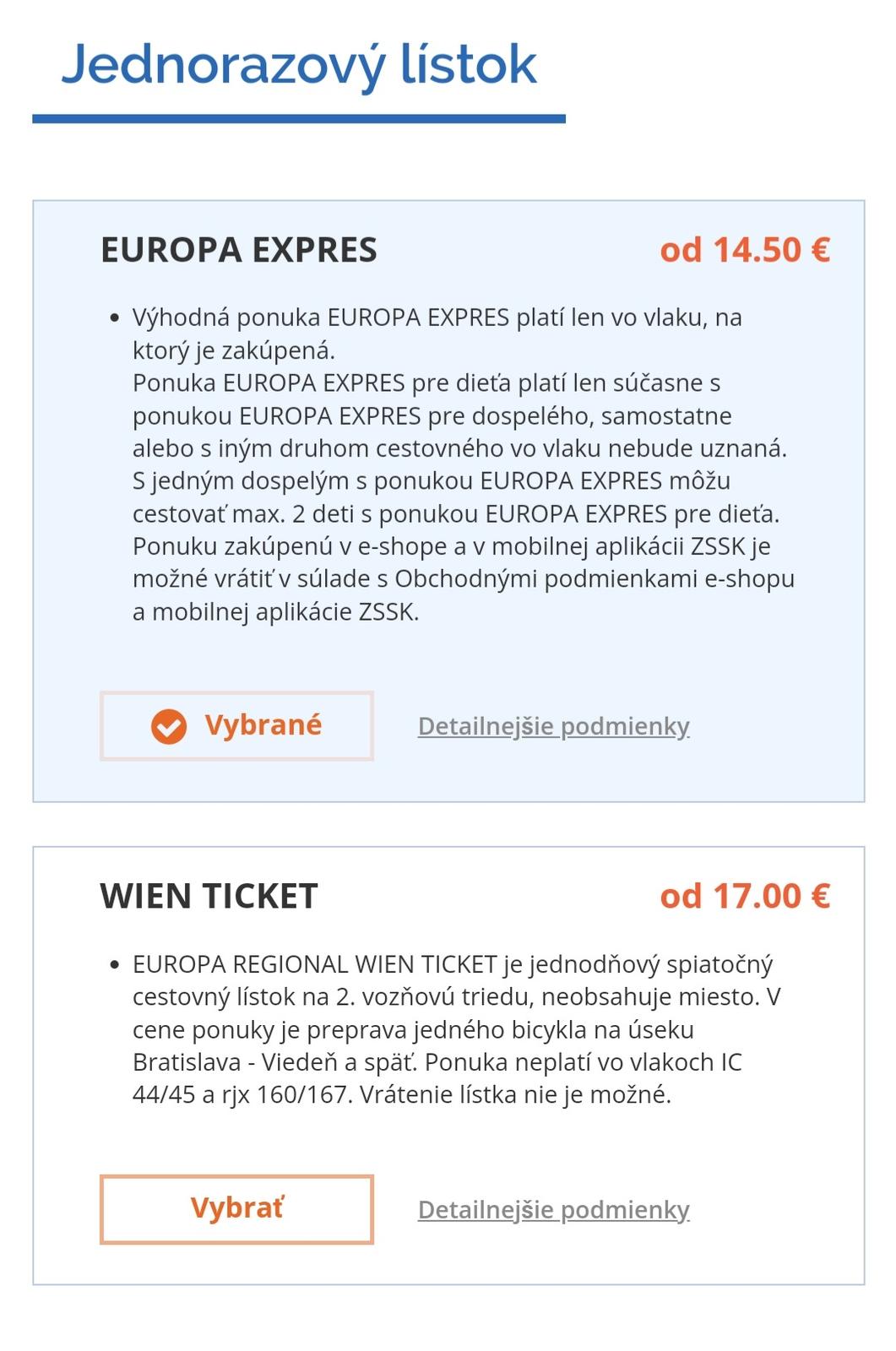Click the Jednorazový lístok heading
Viewport: 896px width, 1351px height.
[299, 64]
